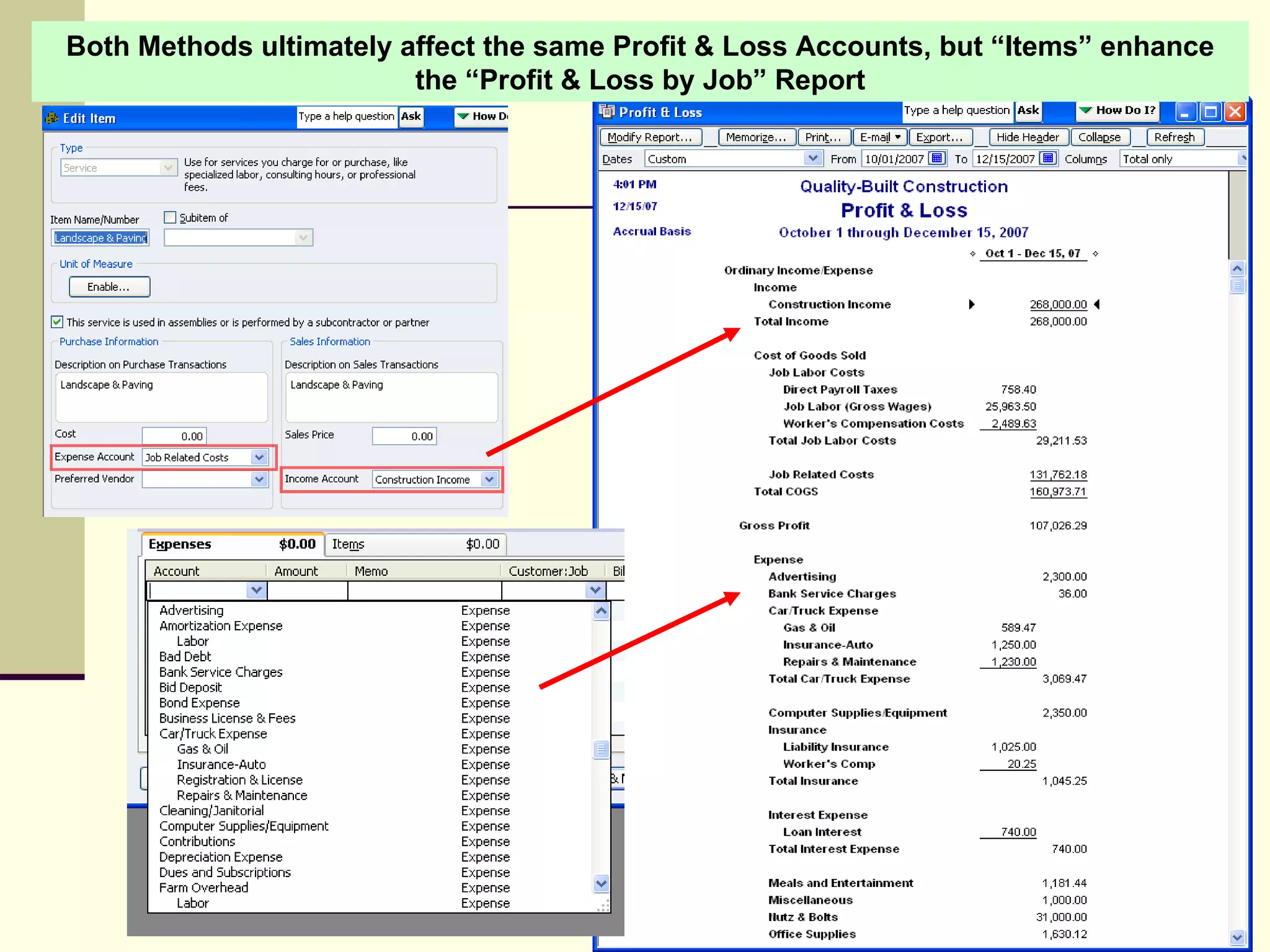Viewport: 1270px width, 952px height.
Task: Expand the Income Account dropdown
Action: 489,479
